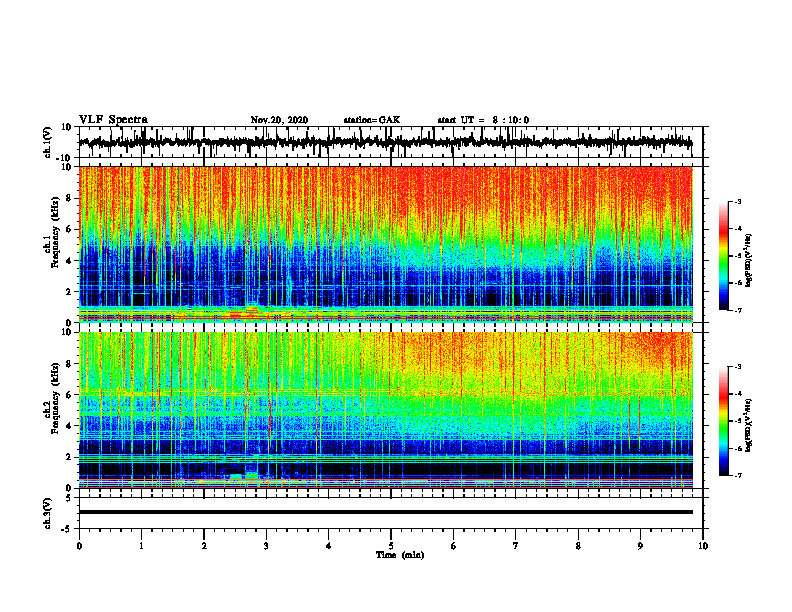The image size is (792, 612).
Task: Click the "7" tick on the time axis
Action: [516, 546]
